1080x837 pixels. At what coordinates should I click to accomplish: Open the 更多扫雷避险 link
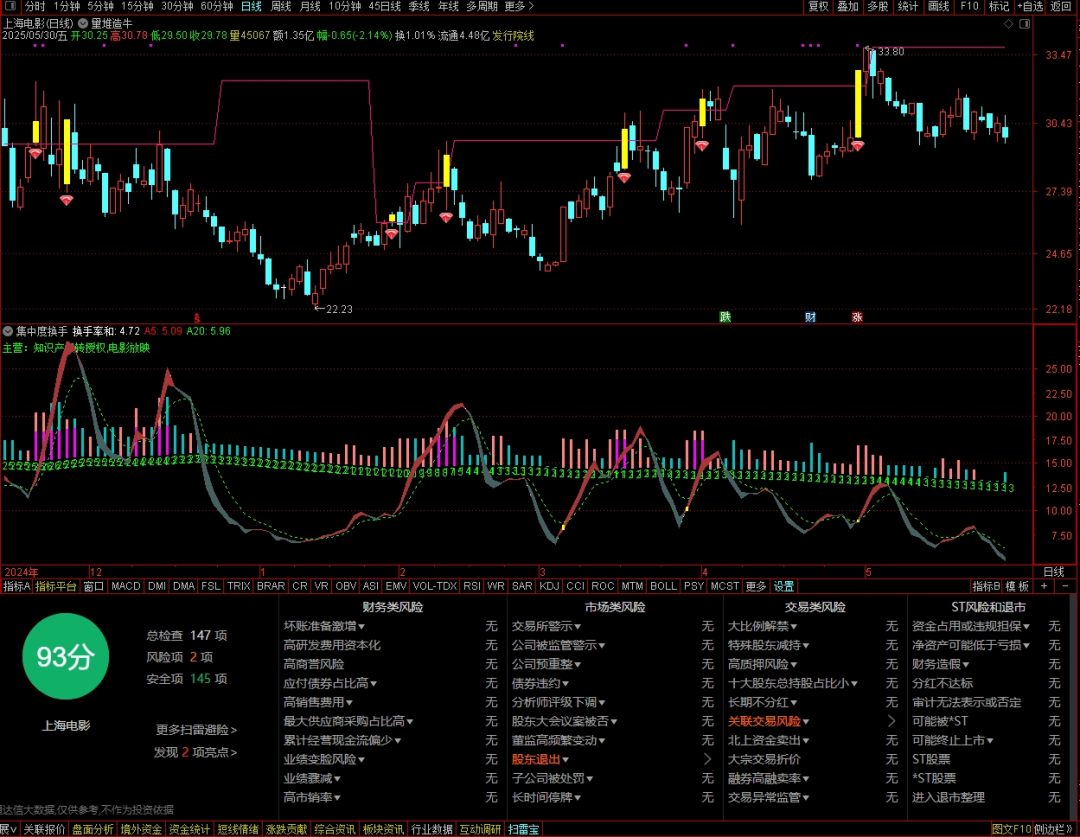(x=196, y=730)
